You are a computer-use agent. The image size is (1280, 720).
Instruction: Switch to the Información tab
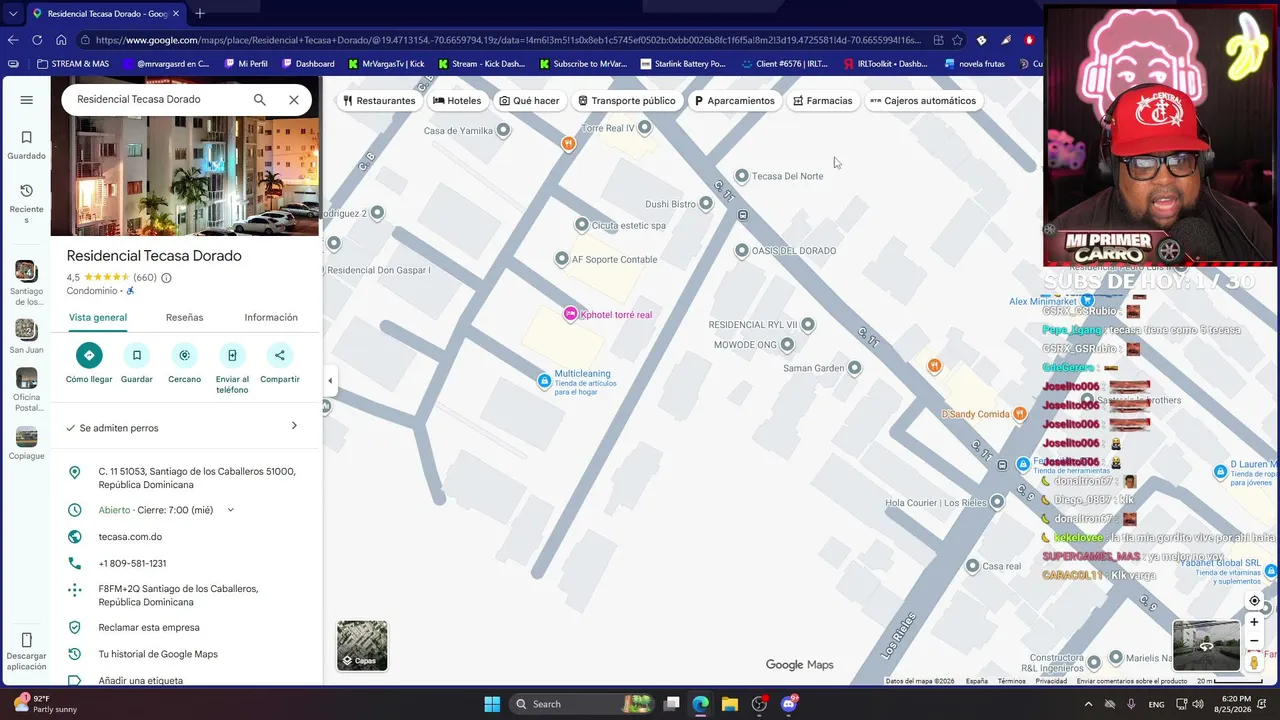pyautogui.click(x=271, y=318)
